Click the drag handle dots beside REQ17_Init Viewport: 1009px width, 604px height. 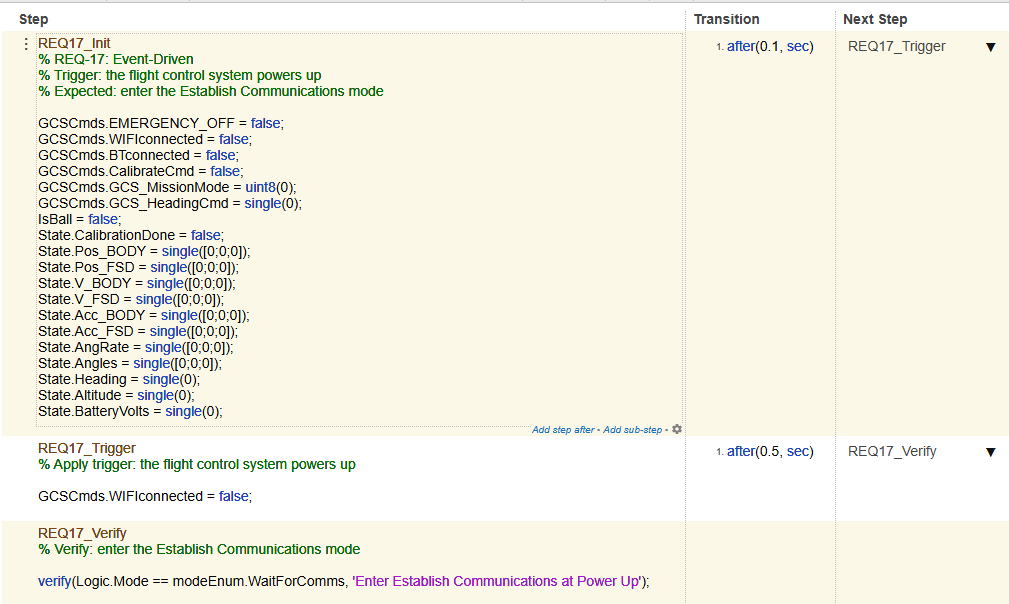coord(26,44)
